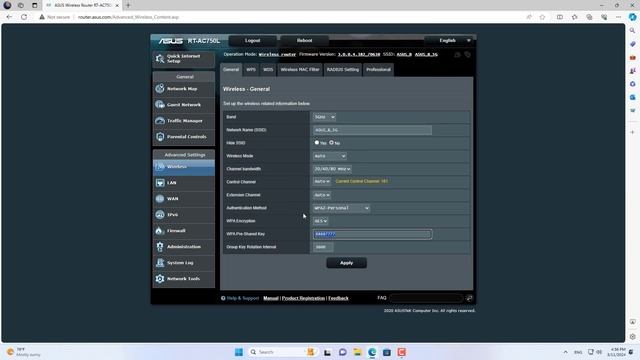Switch to General tab
Viewport: 640px width, 360px height.
231,70
